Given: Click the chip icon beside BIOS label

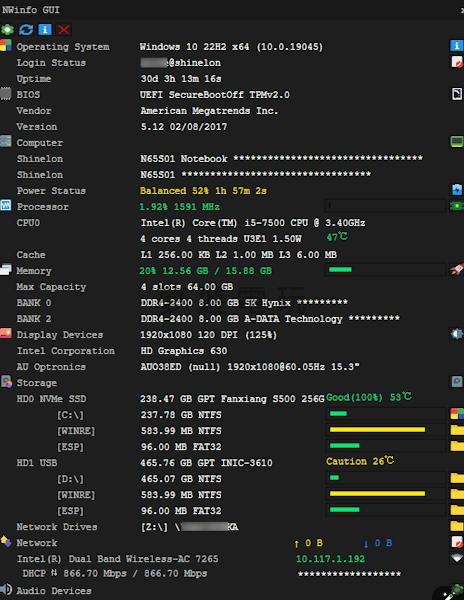Looking at the screenshot, I should 6,93.
